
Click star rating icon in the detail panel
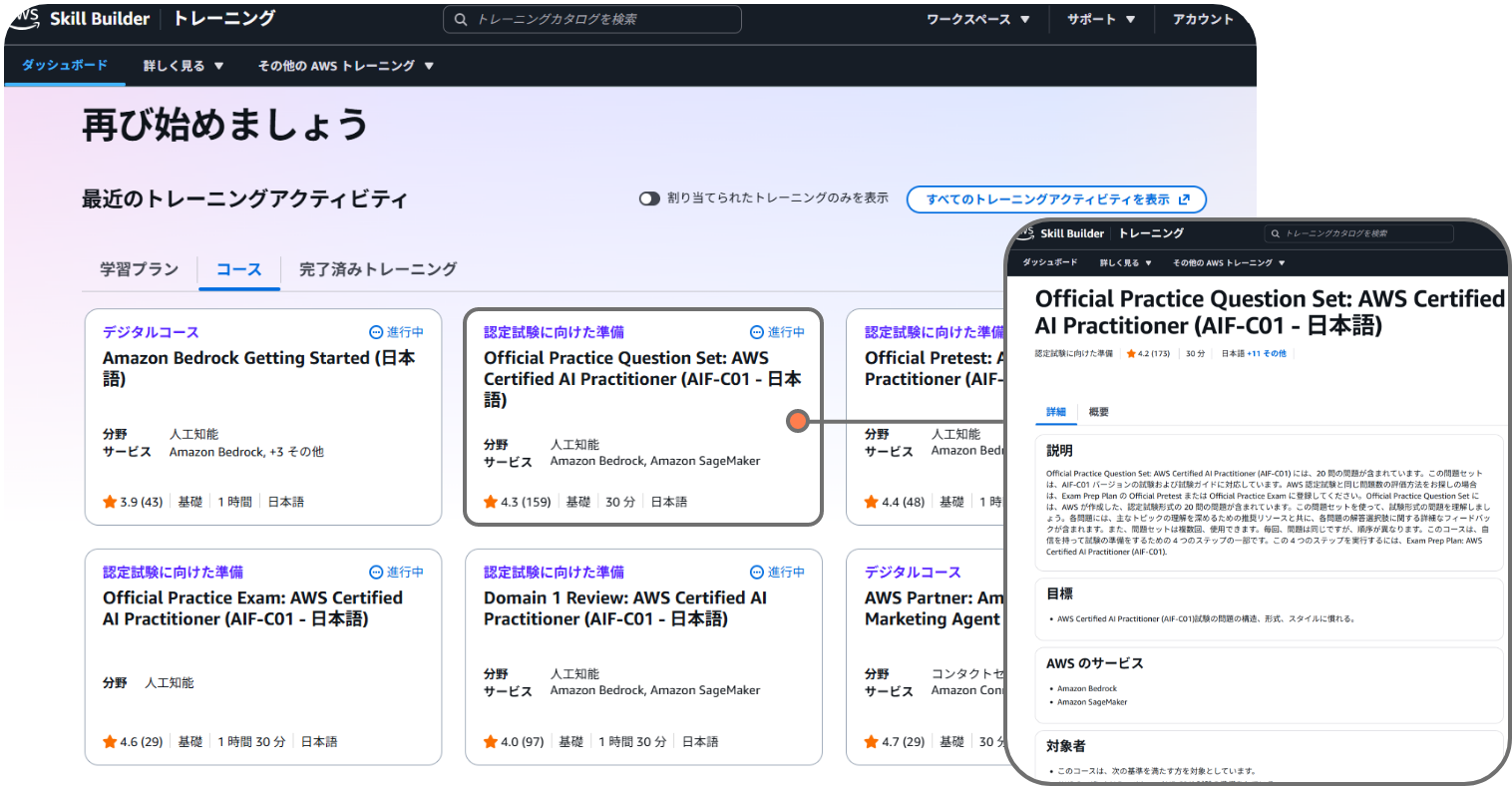click(x=1131, y=354)
